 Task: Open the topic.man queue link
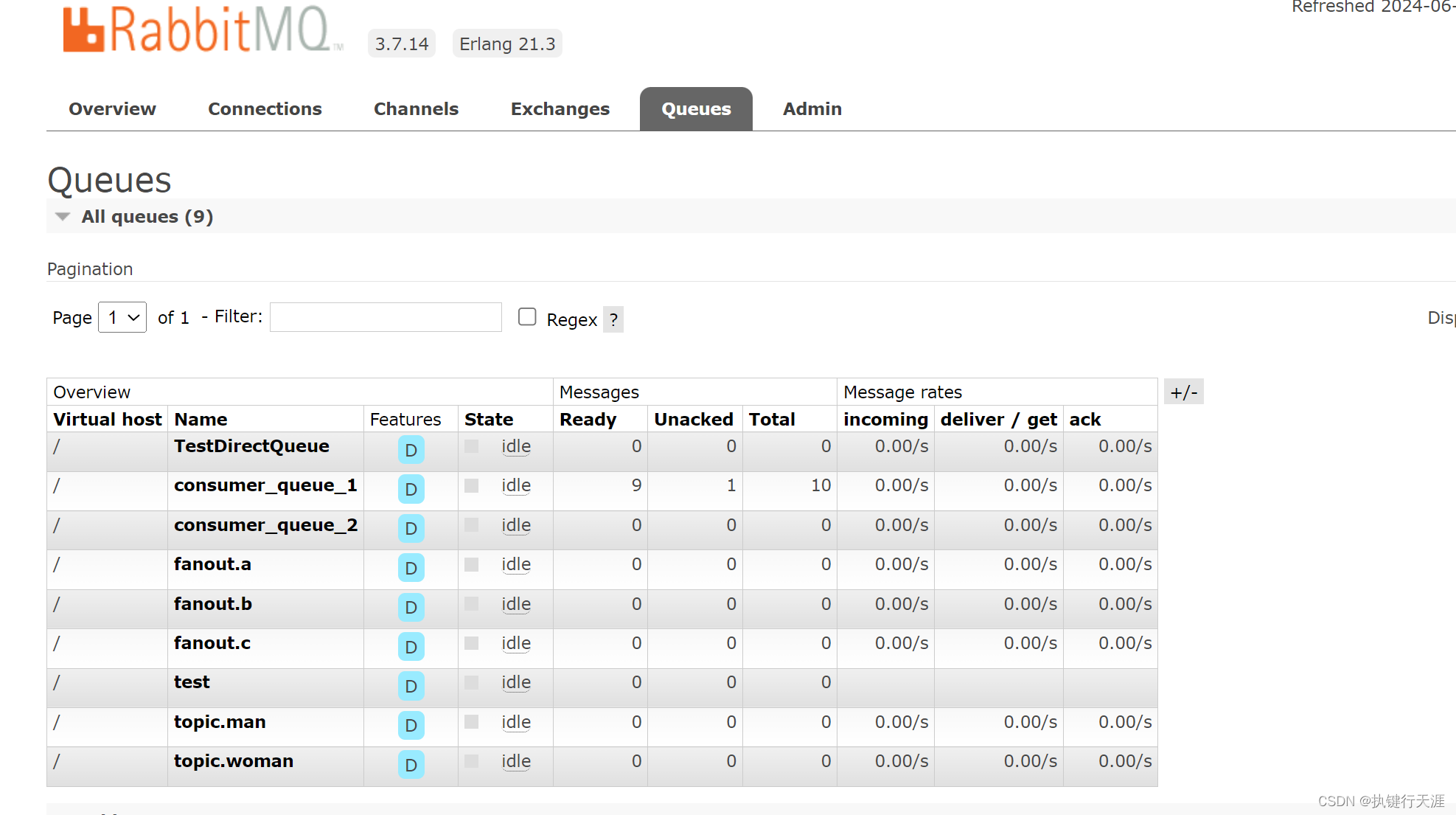(220, 722)
